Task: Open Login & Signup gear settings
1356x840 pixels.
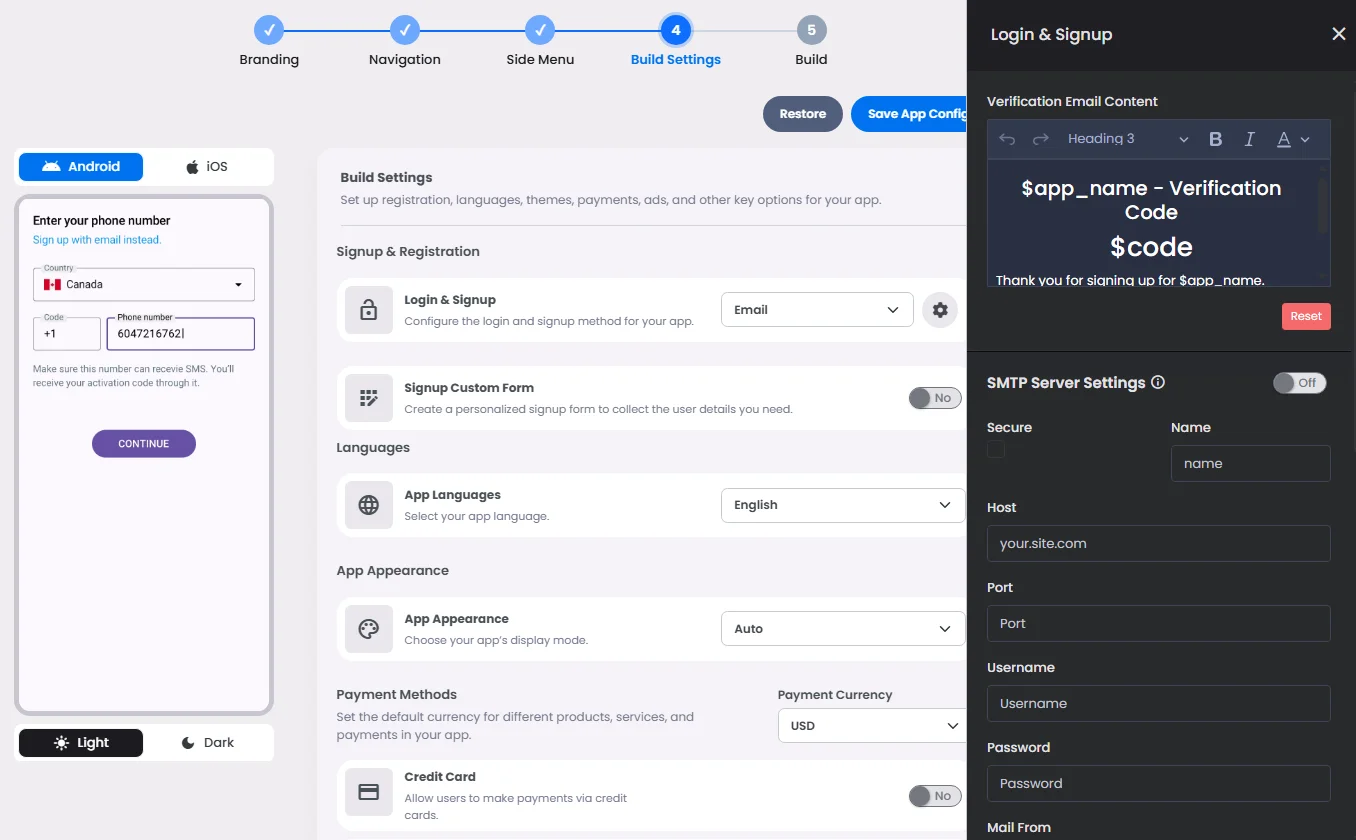Action: 939,310
